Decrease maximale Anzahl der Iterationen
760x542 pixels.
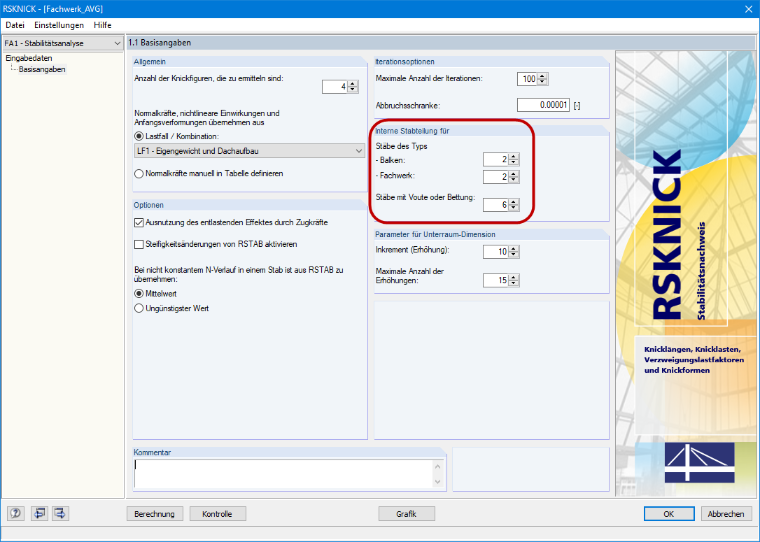[x=542, y=82]
